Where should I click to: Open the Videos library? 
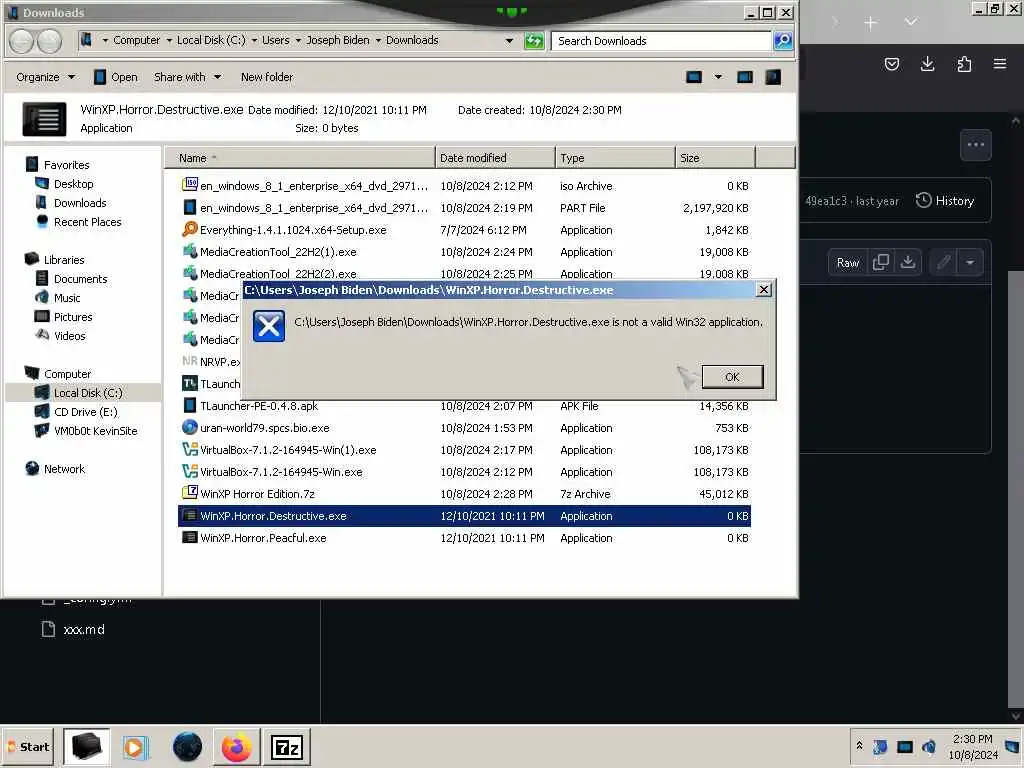69,336
